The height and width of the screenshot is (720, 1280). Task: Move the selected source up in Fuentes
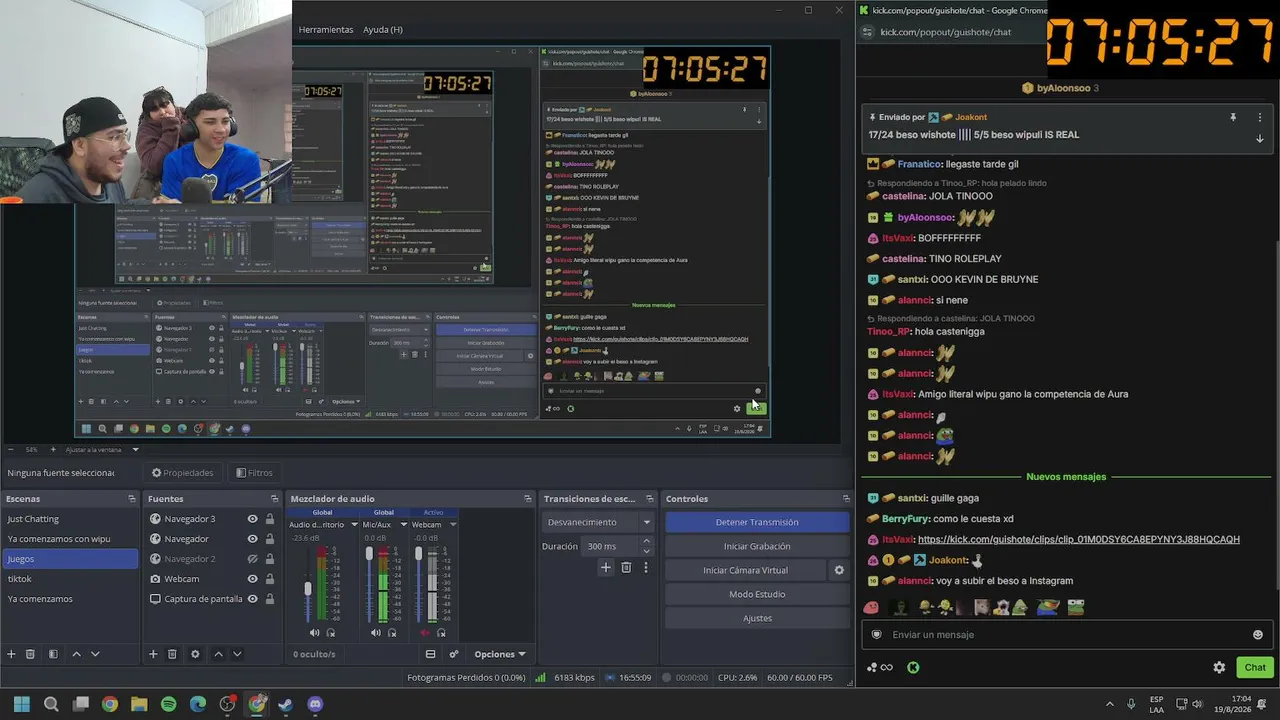218,654
